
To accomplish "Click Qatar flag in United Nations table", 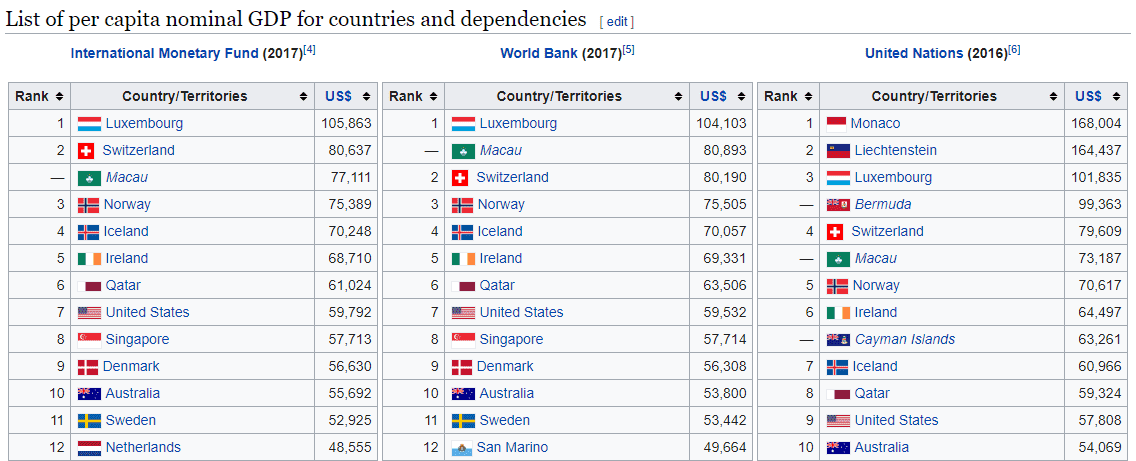I will pos(838,394).
